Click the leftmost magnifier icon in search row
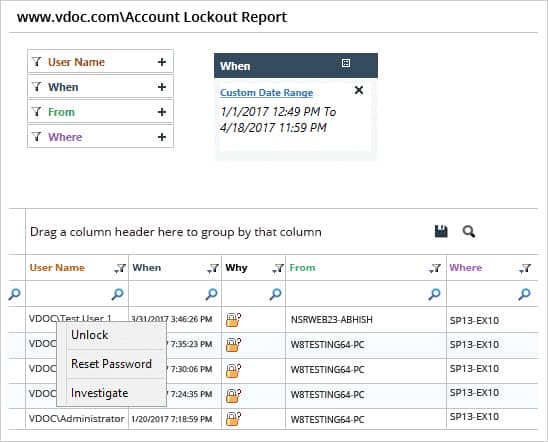Screen dimensions: 548x442 14,294
